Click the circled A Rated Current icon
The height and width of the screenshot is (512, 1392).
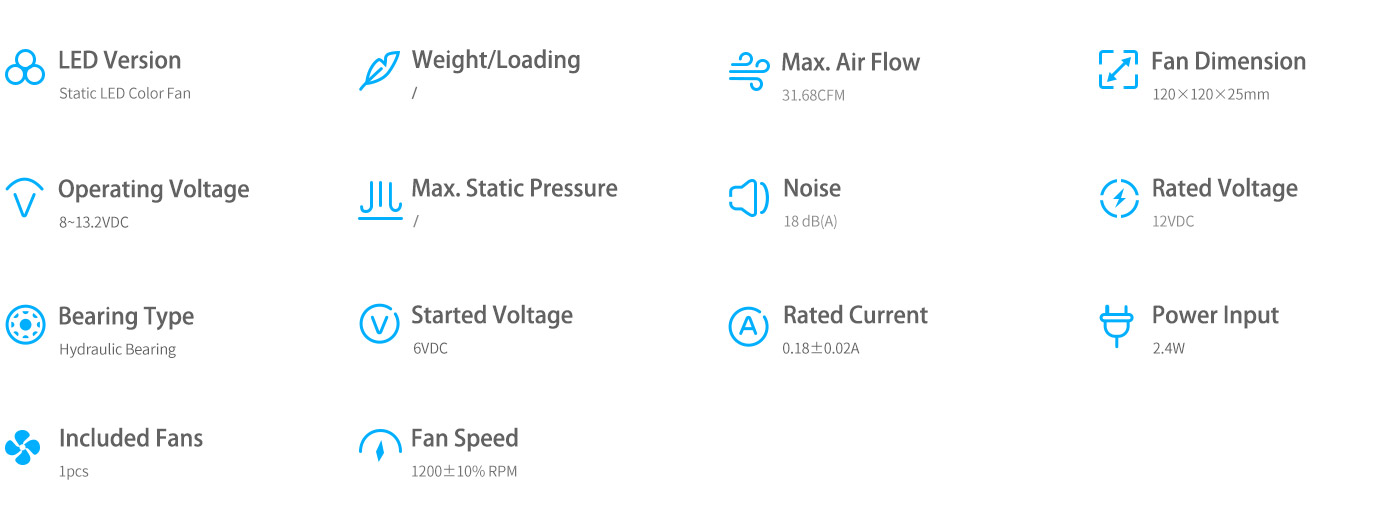point(749,325)
